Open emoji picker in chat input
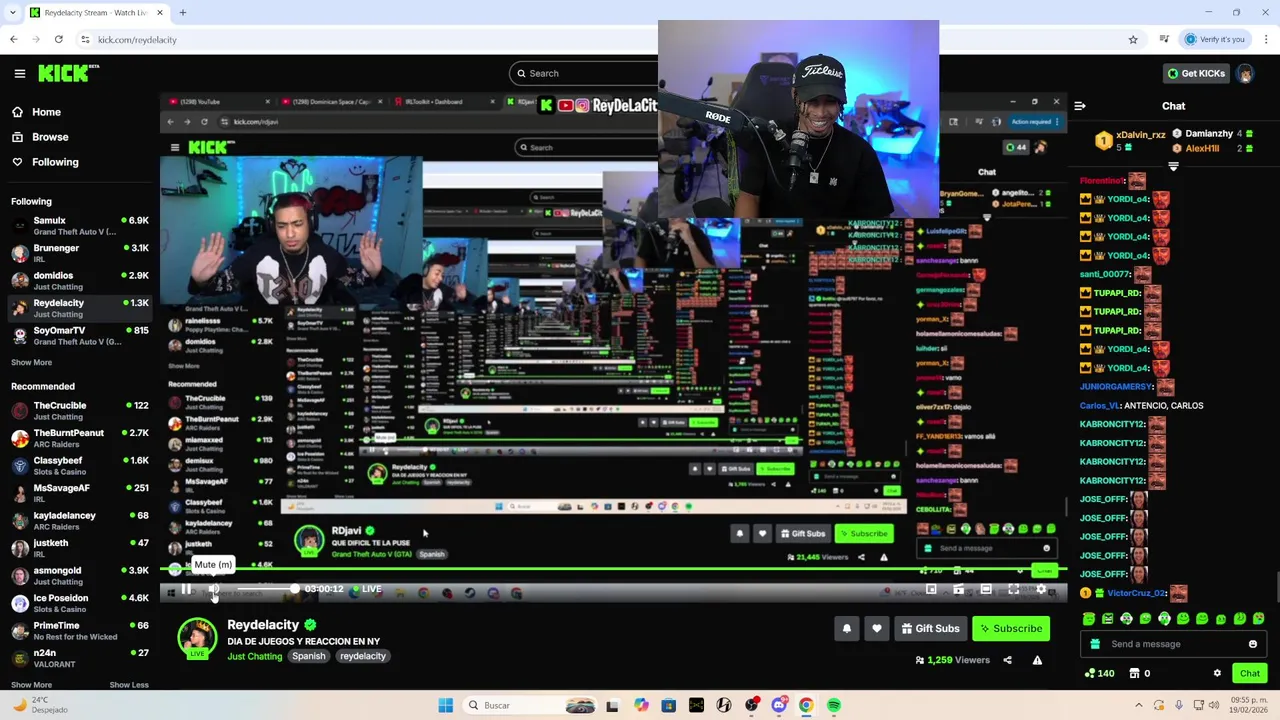The image size is (1280, 720). [x=1253, y=644]
